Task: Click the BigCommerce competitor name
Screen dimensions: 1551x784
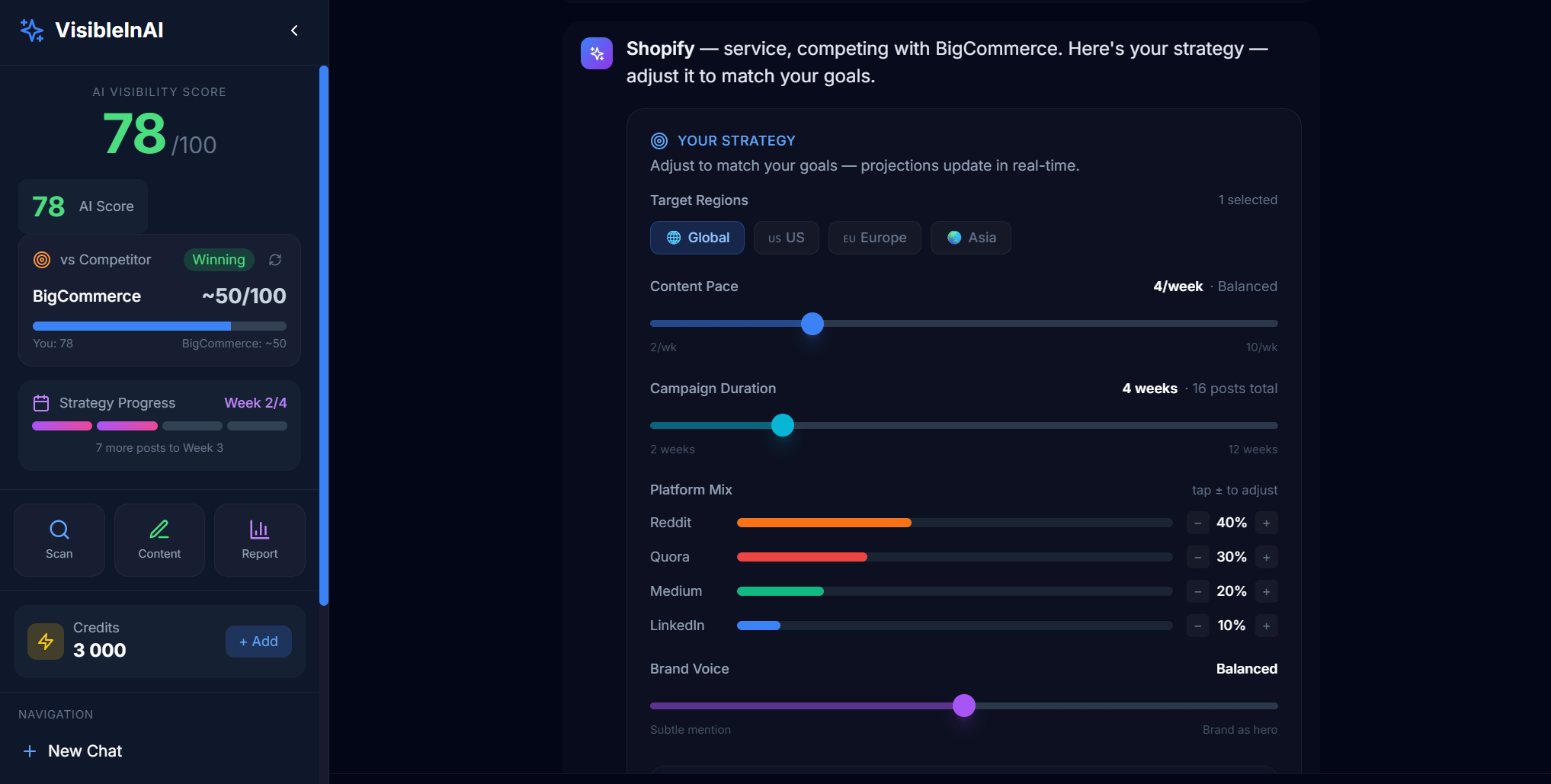Action: [x=87, y=296]
